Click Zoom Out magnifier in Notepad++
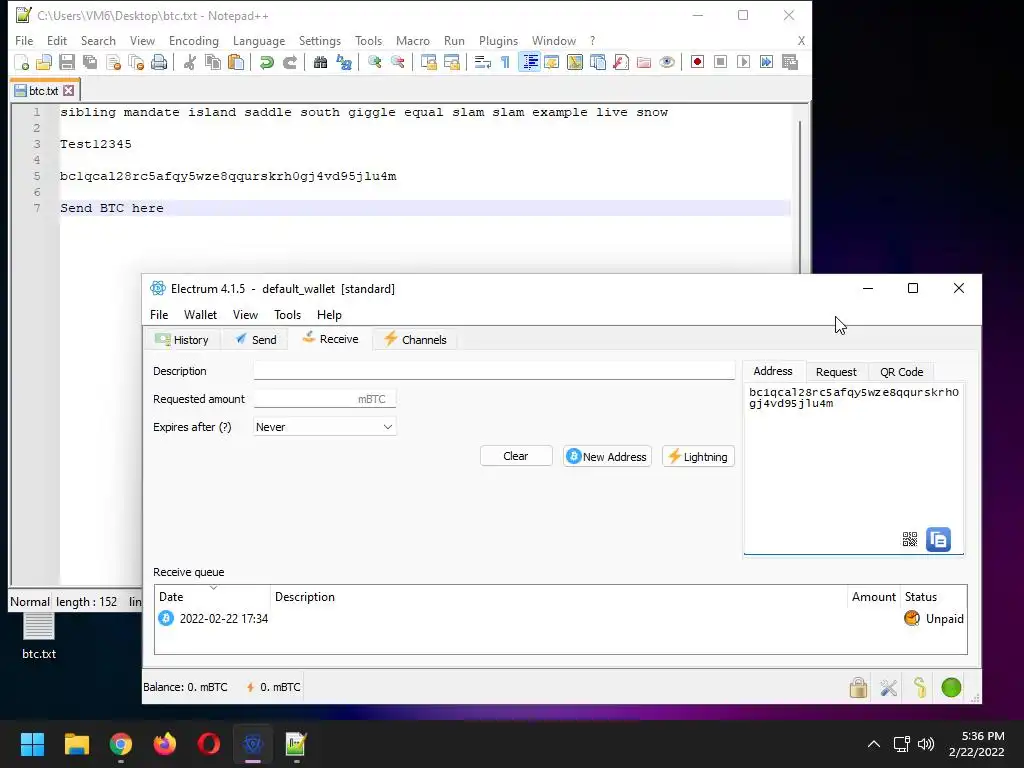Image resolution: width=1024 pixels, height=768 pixels. [398, 62]
